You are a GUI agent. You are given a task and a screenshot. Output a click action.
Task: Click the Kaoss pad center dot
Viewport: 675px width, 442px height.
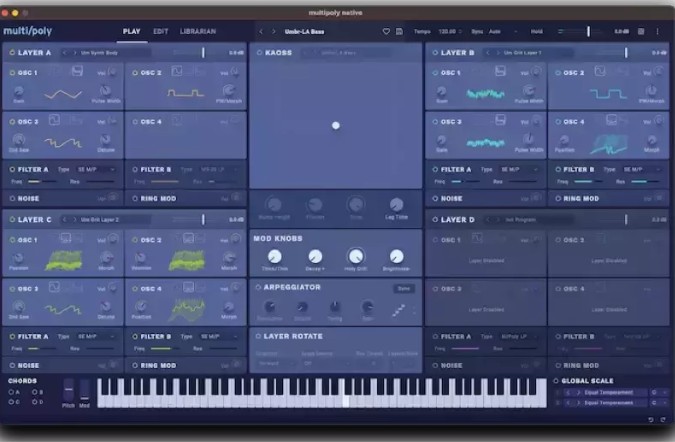[x=335, y=125]
